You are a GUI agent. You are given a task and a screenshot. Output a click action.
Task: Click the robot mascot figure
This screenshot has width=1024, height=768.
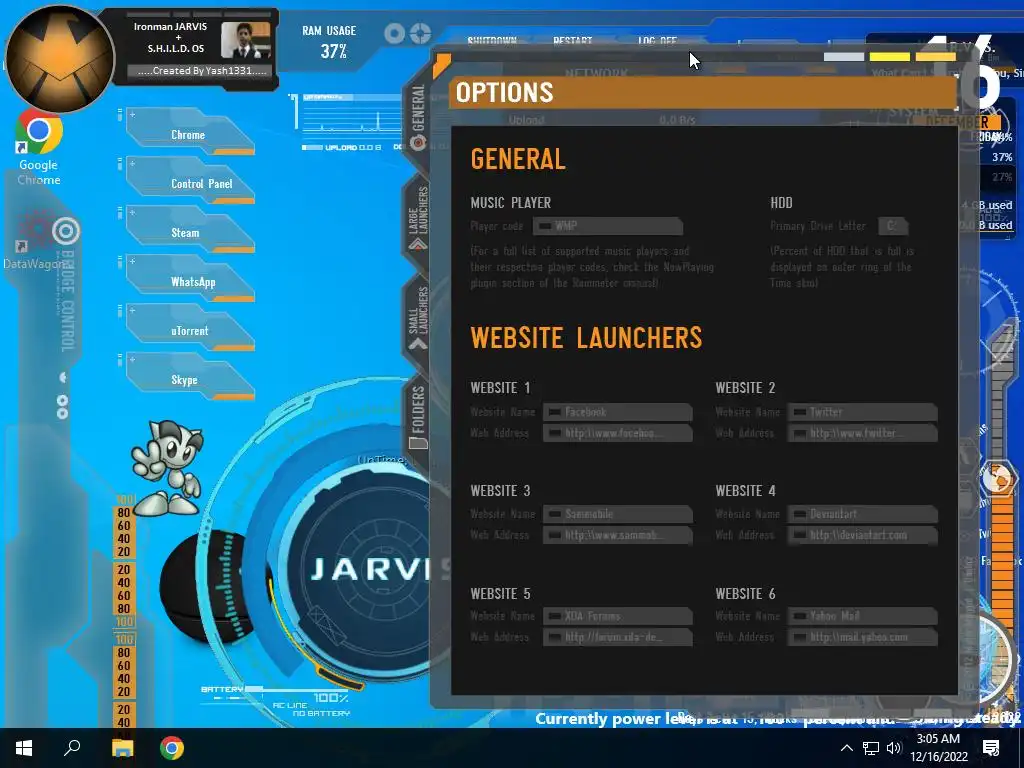(x=168, y=468)
